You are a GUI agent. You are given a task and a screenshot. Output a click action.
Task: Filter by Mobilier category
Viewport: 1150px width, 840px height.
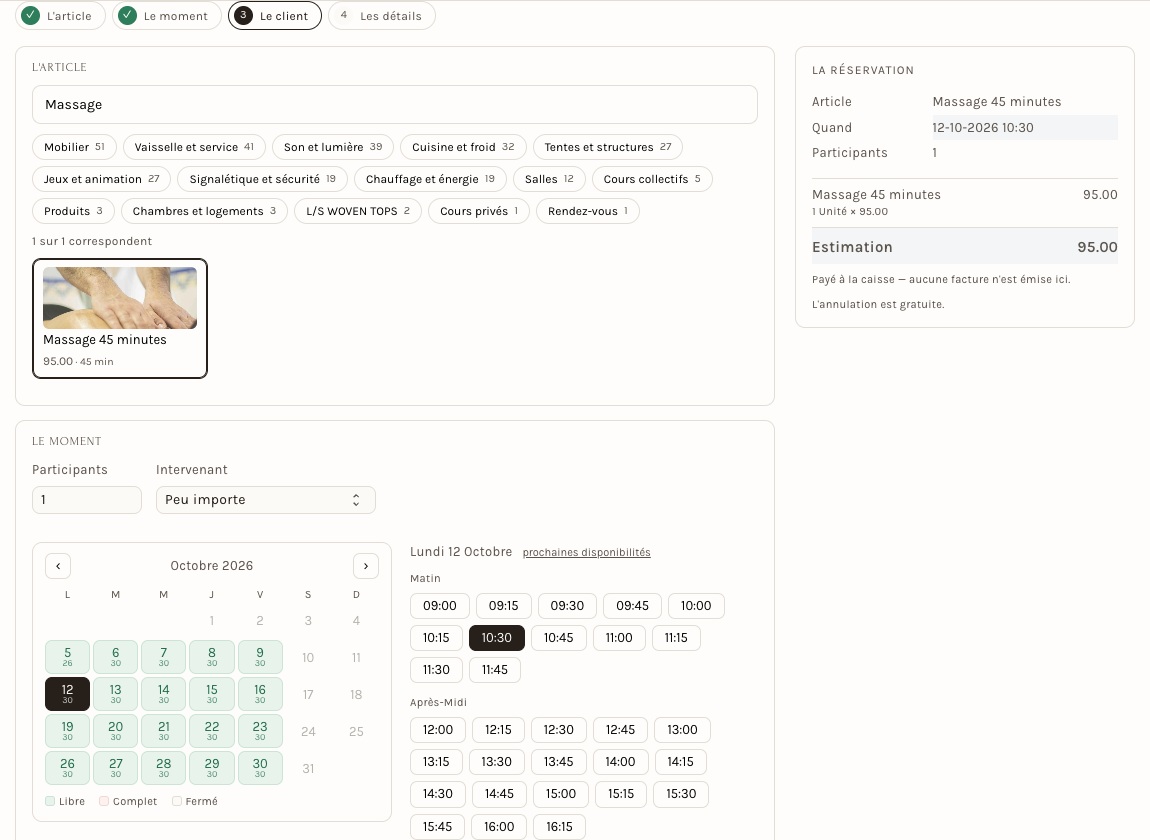[x=74, y=147]
